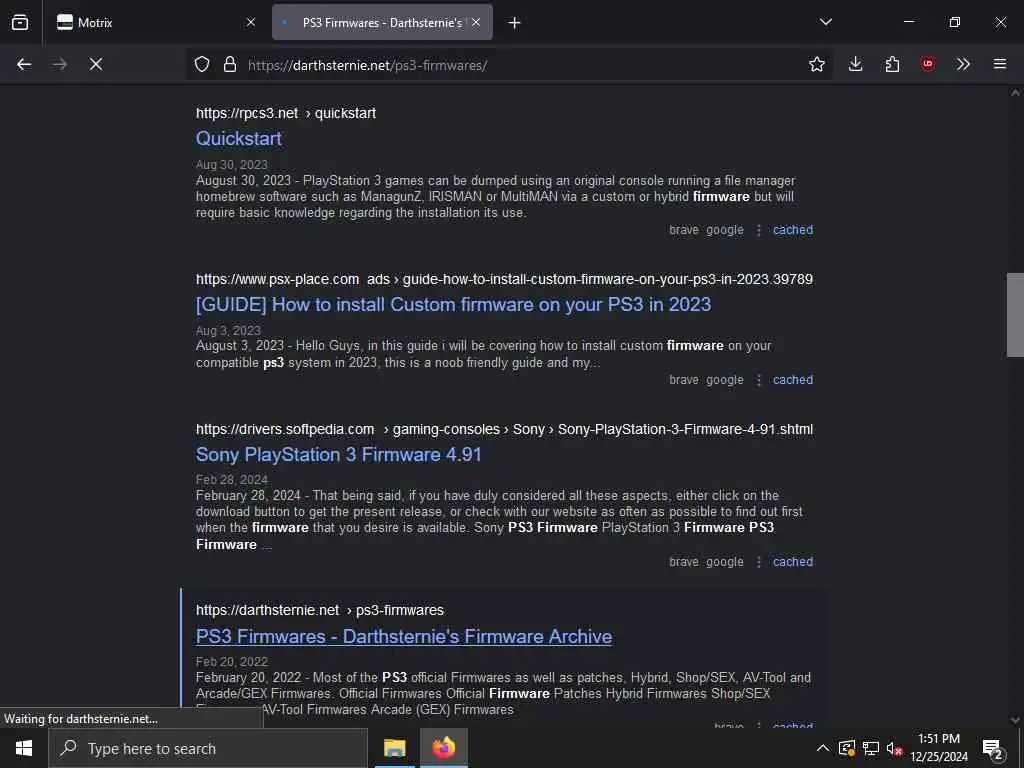Click the security warning tray icon
The image size is (1024, 768).
(847, 748)
